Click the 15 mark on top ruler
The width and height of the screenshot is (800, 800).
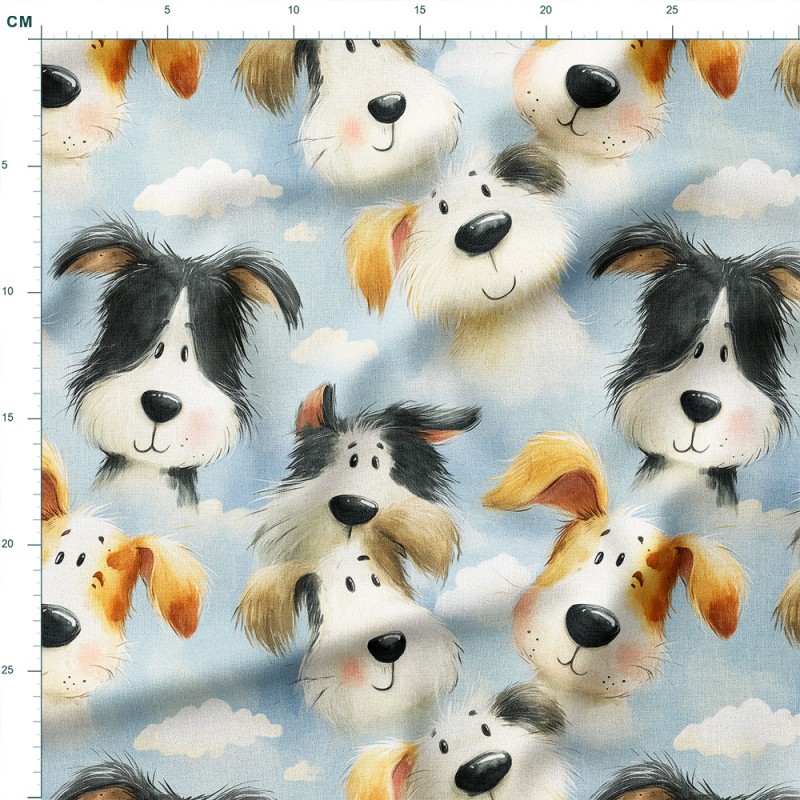[x=419, y=10]
